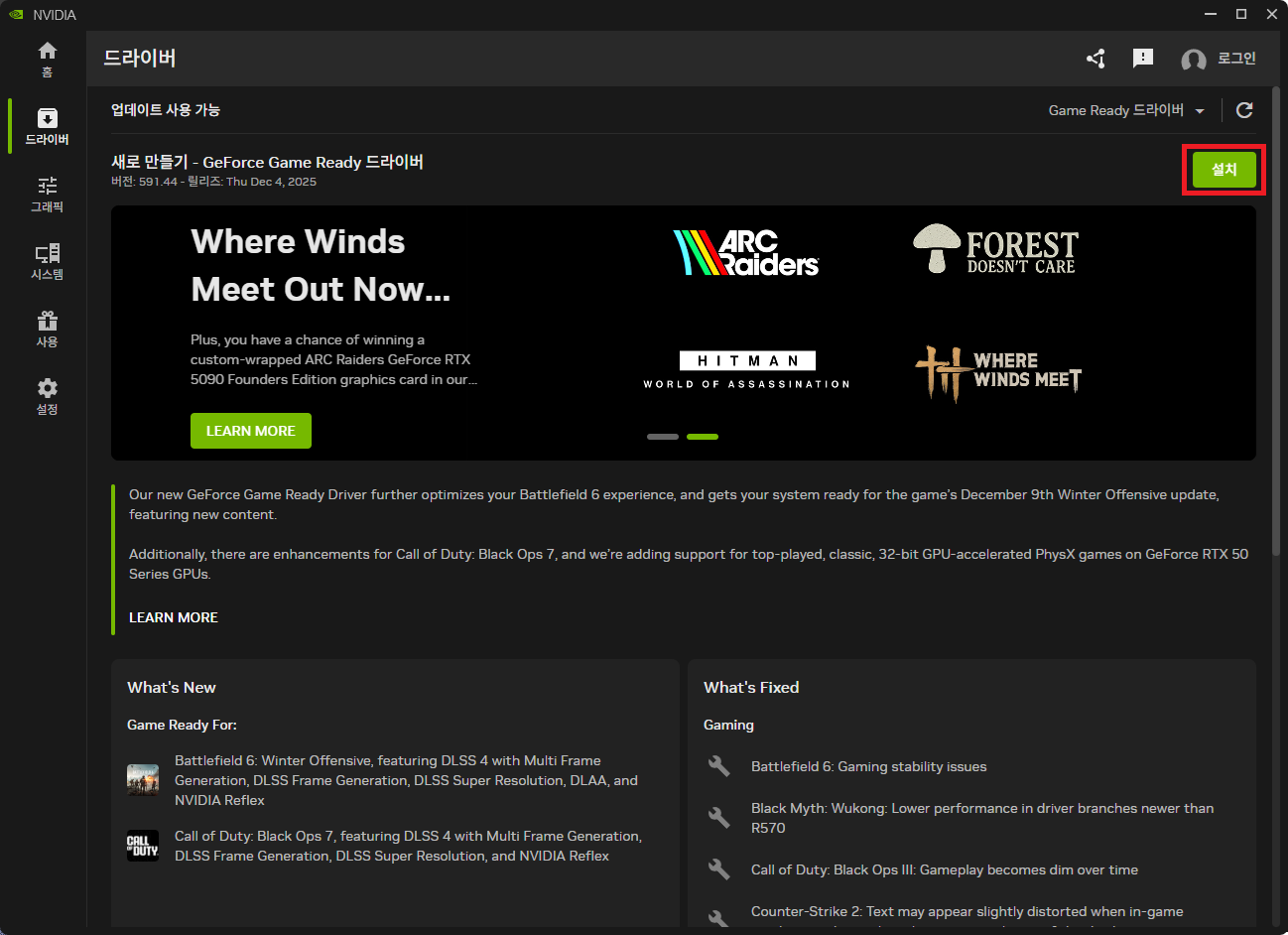The height and width of the screenshot is (935, 1288).
Task: Click the What's Fixed heading
Action: 751,687
